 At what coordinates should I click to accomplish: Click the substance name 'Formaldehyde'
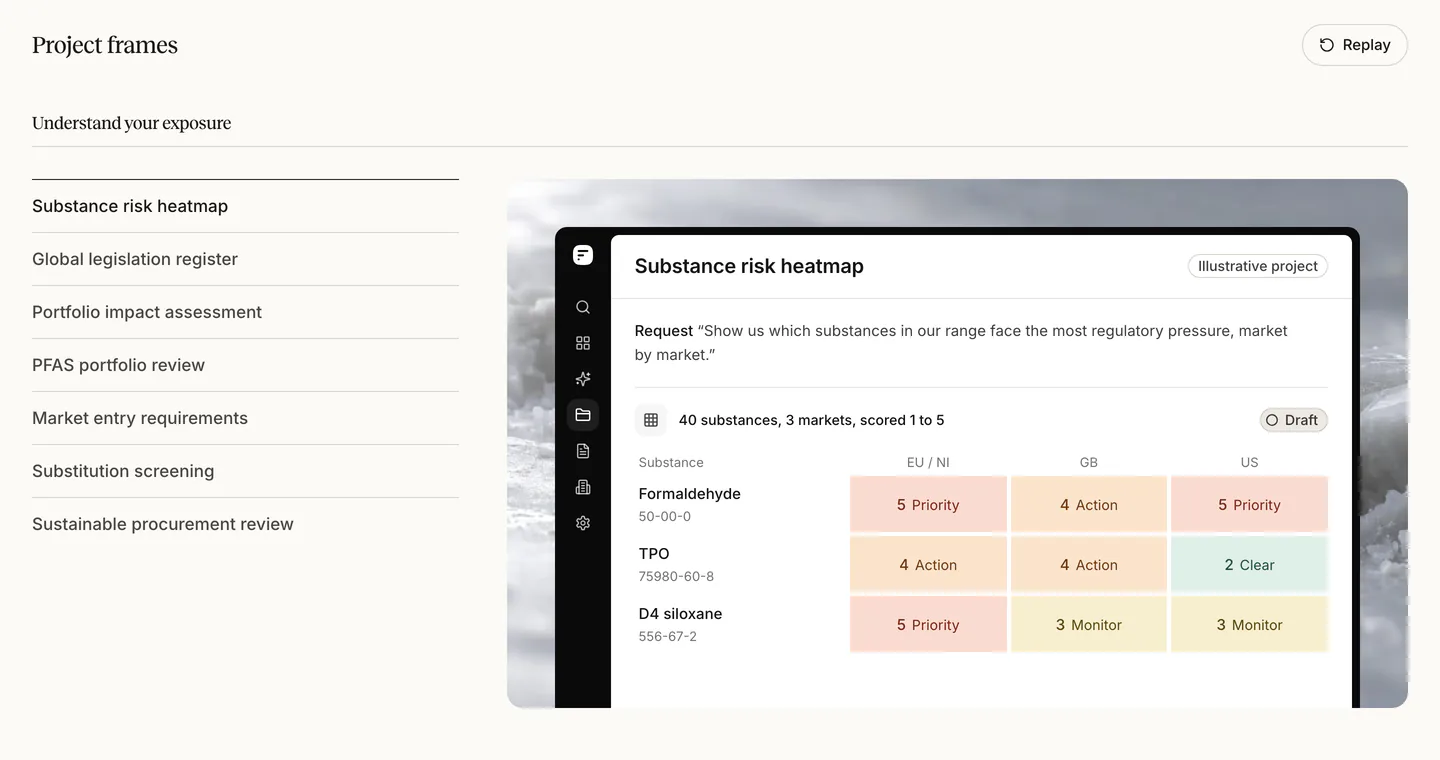tap(690, 493)
